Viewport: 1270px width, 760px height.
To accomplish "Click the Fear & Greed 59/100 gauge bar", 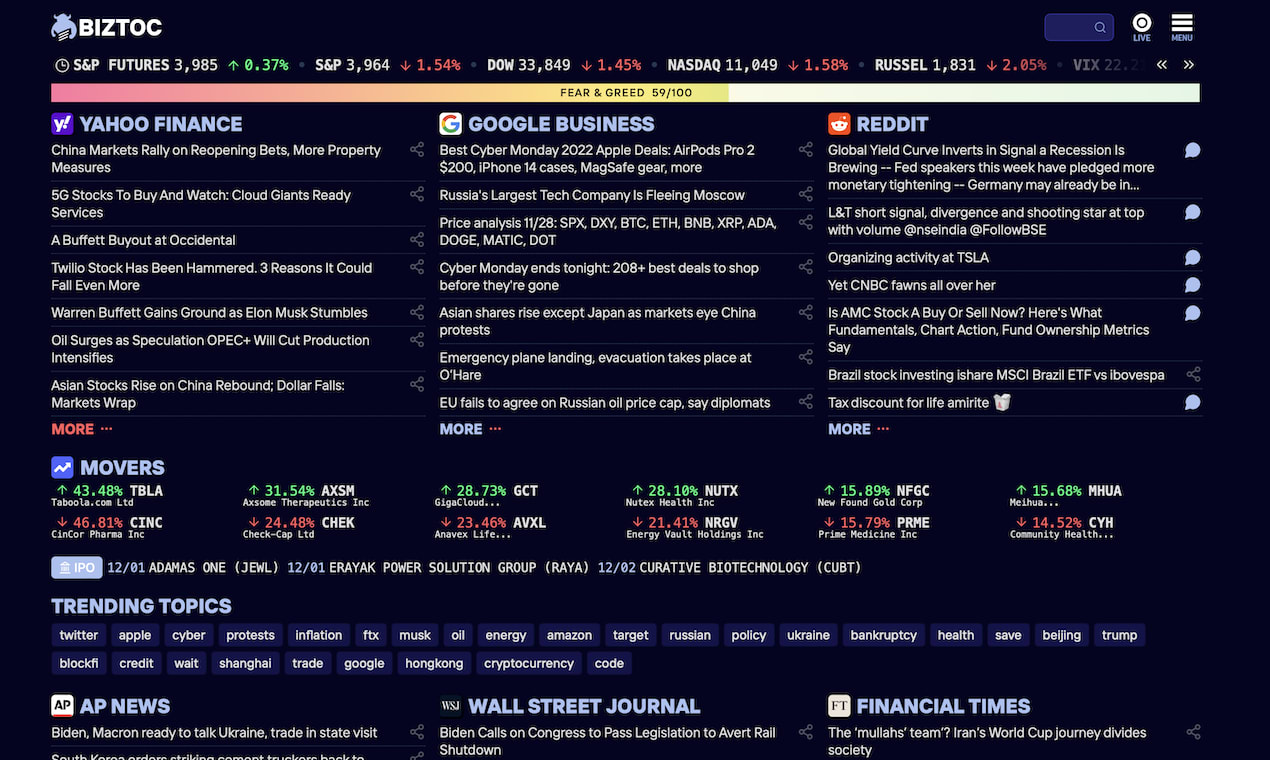I will (625, 93).
